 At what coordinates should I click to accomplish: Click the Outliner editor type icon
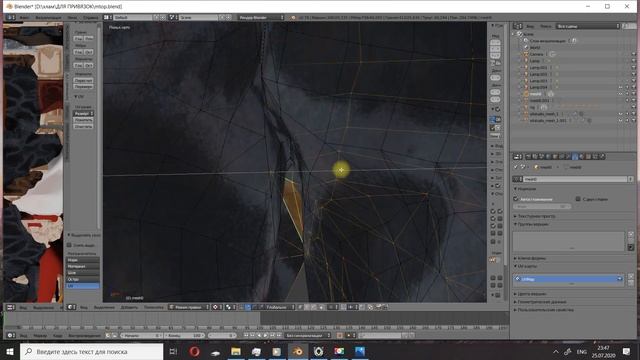tap(518, 26)
